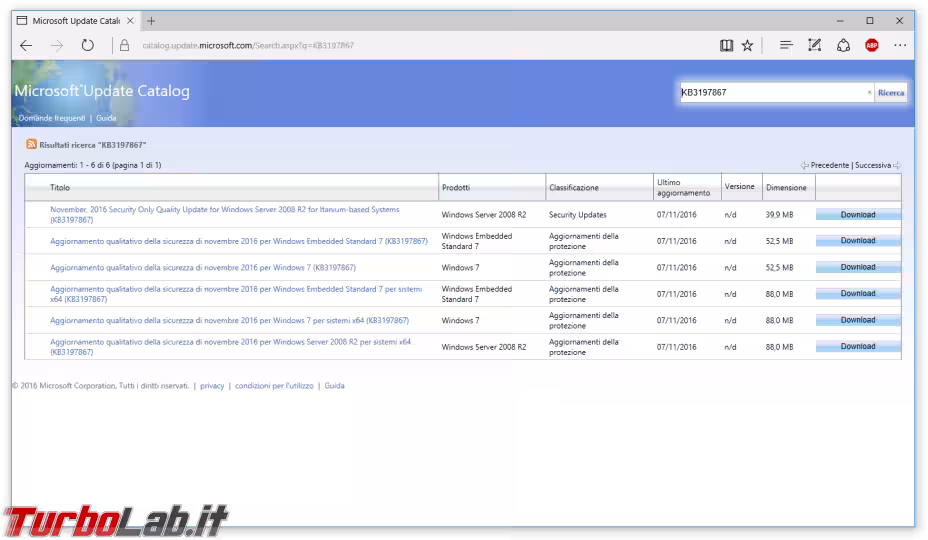Open Windows 7 per sistemi x64 link

click(x=229, y=320)
